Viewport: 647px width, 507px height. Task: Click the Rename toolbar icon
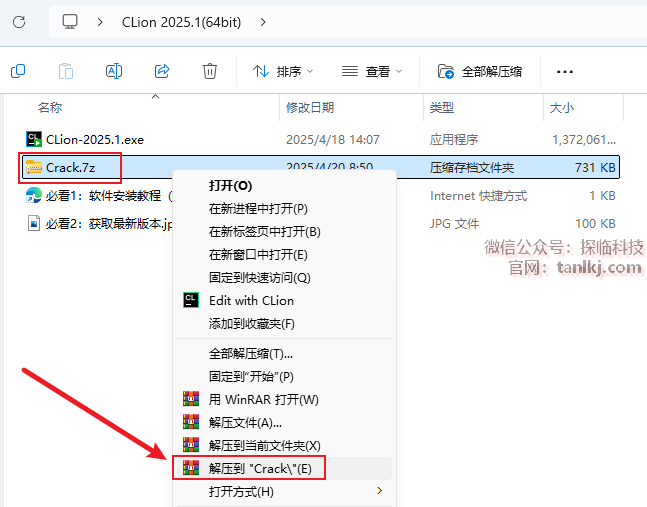click(x=114, y=71)
